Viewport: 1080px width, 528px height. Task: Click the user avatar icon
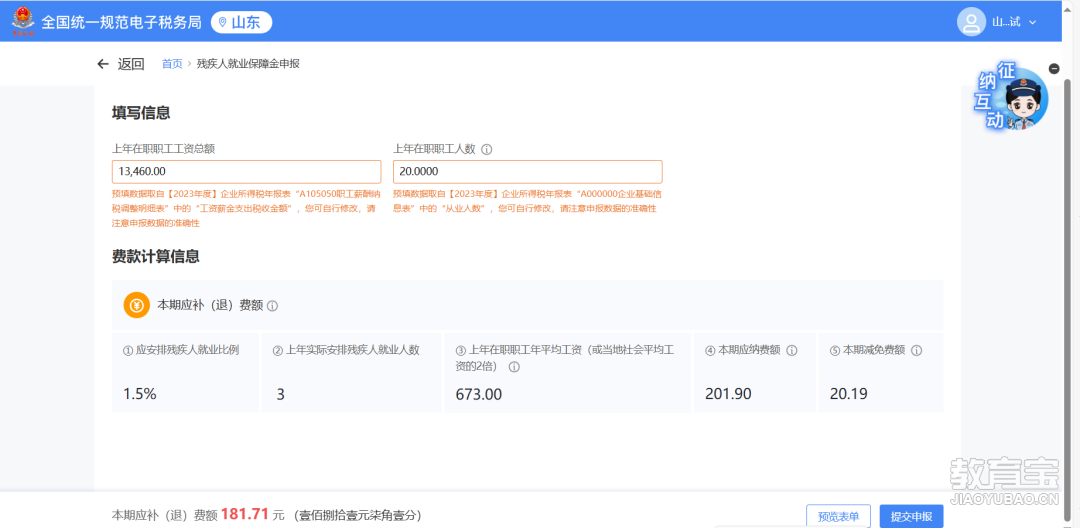point(971,22)
